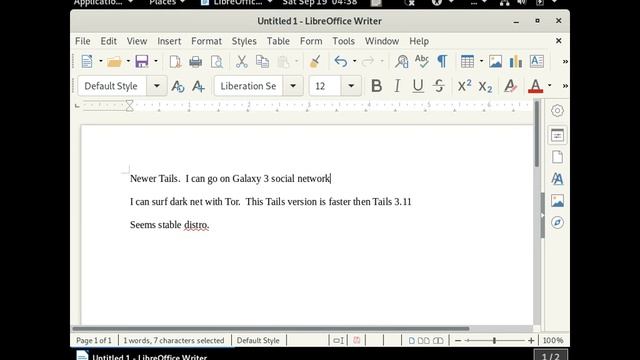Save the document with the floppy icon

coord(142,62)
